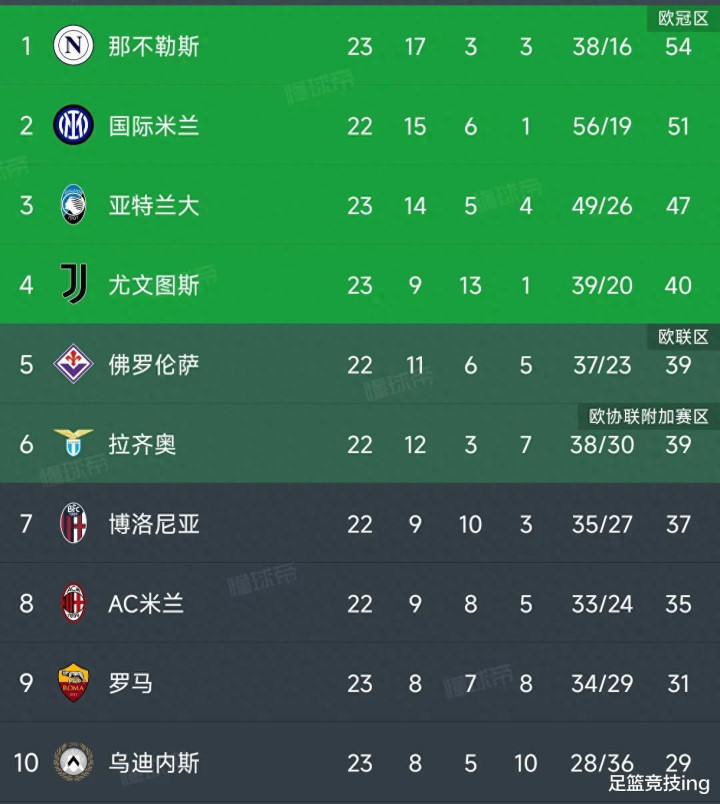This screenshot has width=720, height=804.
Task: Select the 欧协联附加赛区 label
Action: click(x=648, y=416)
